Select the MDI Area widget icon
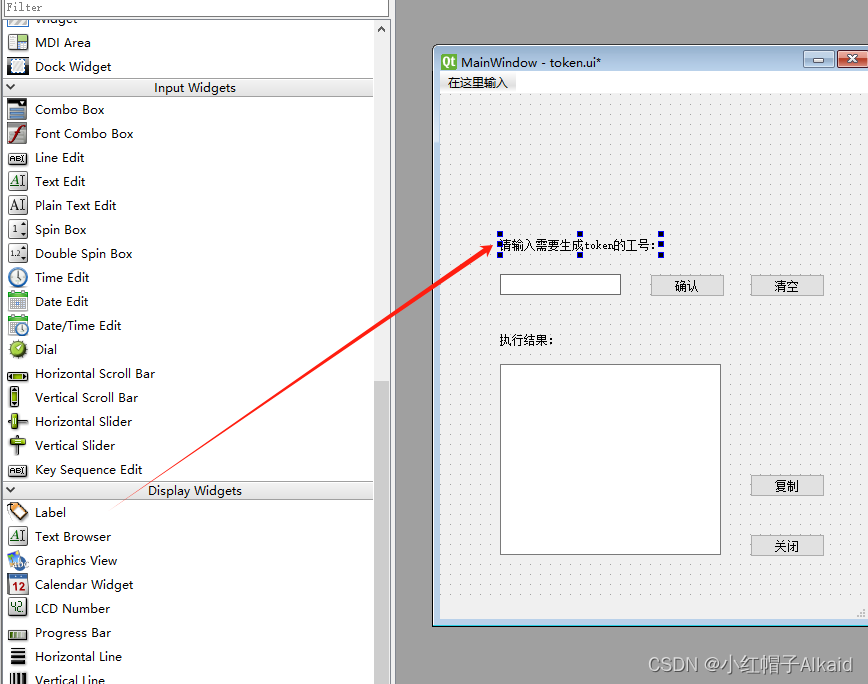 [18, 43]
